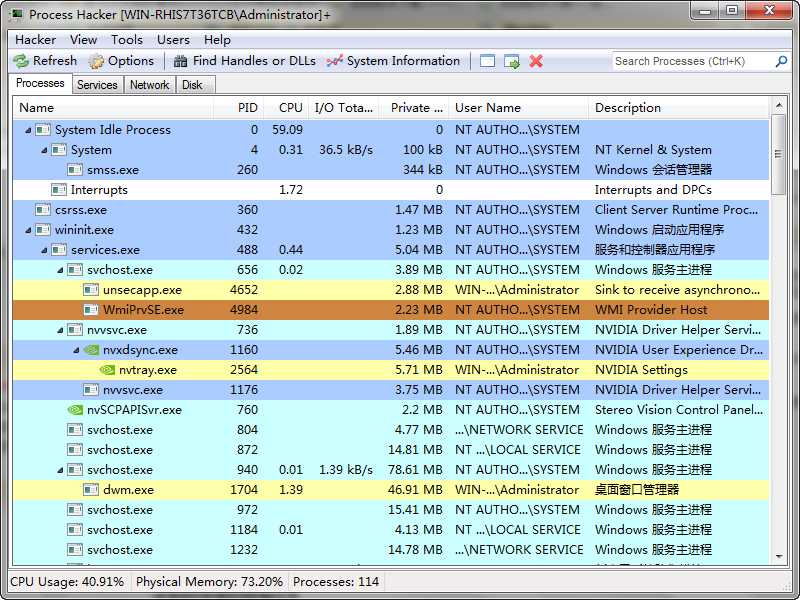This screenshot has height=600, width=800.
Task: Click the red X terminate toolbar icon
Action: pos(536,62)
